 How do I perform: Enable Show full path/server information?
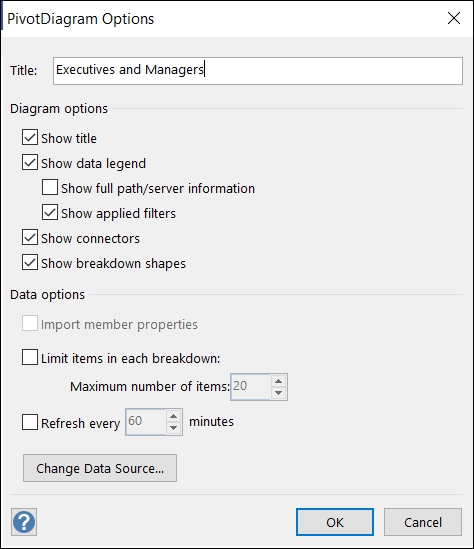click(x=50, y=187)
